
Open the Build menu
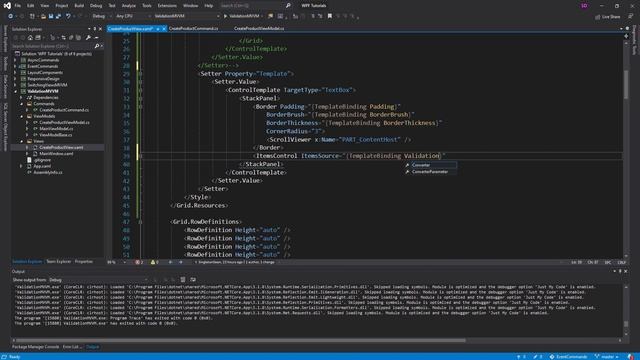[79, 6]
